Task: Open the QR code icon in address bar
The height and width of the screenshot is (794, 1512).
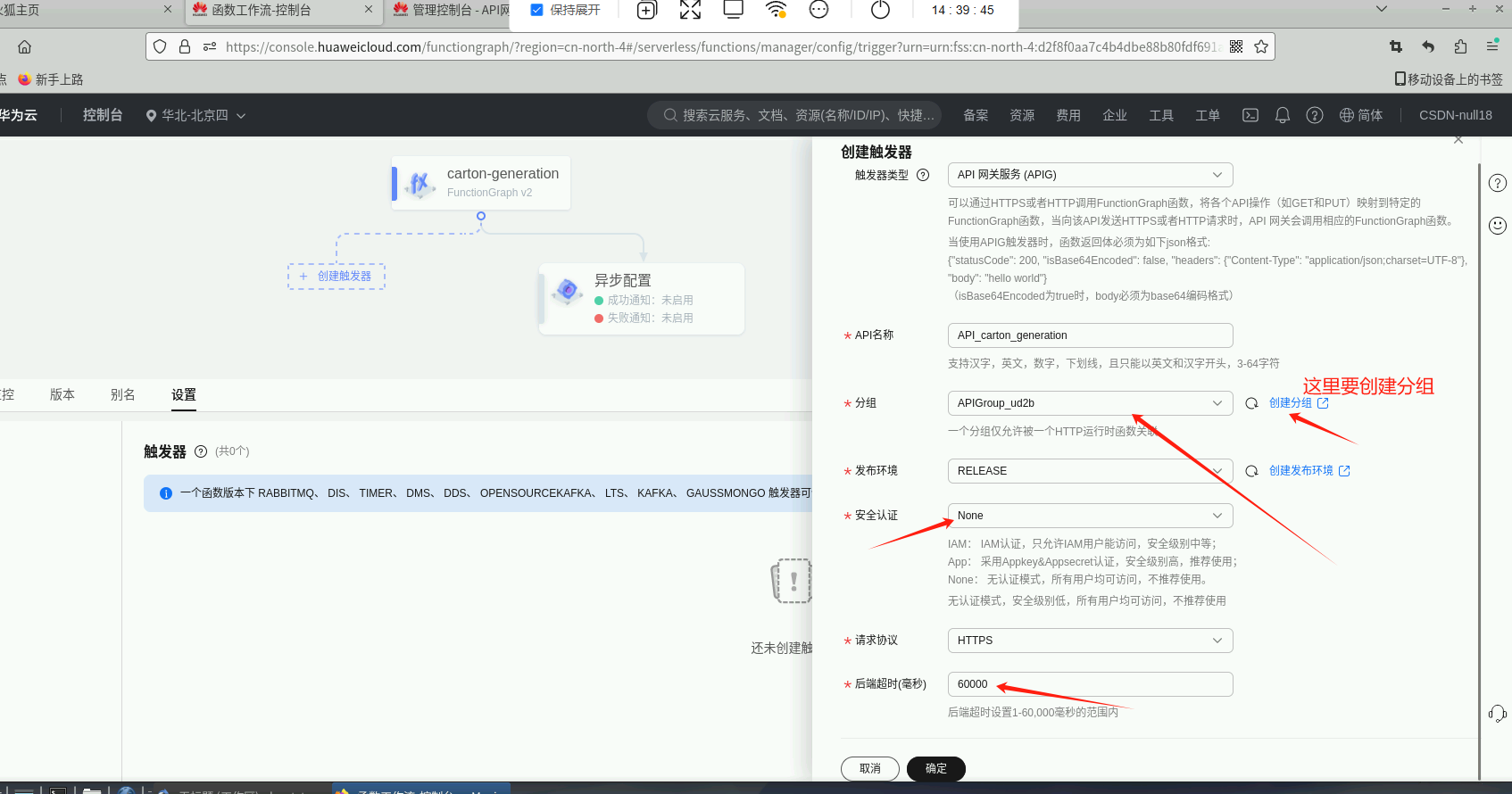Action: (x=1236, y=46)
